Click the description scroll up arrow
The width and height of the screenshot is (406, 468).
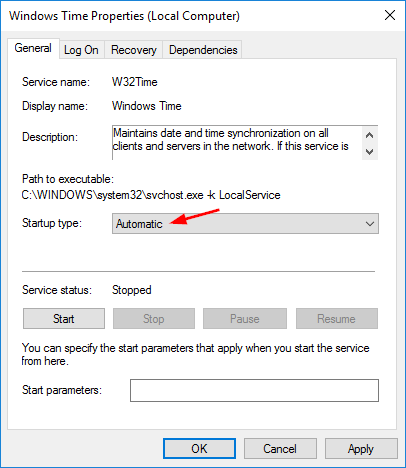pyautogui.click(x=369, y=135)
